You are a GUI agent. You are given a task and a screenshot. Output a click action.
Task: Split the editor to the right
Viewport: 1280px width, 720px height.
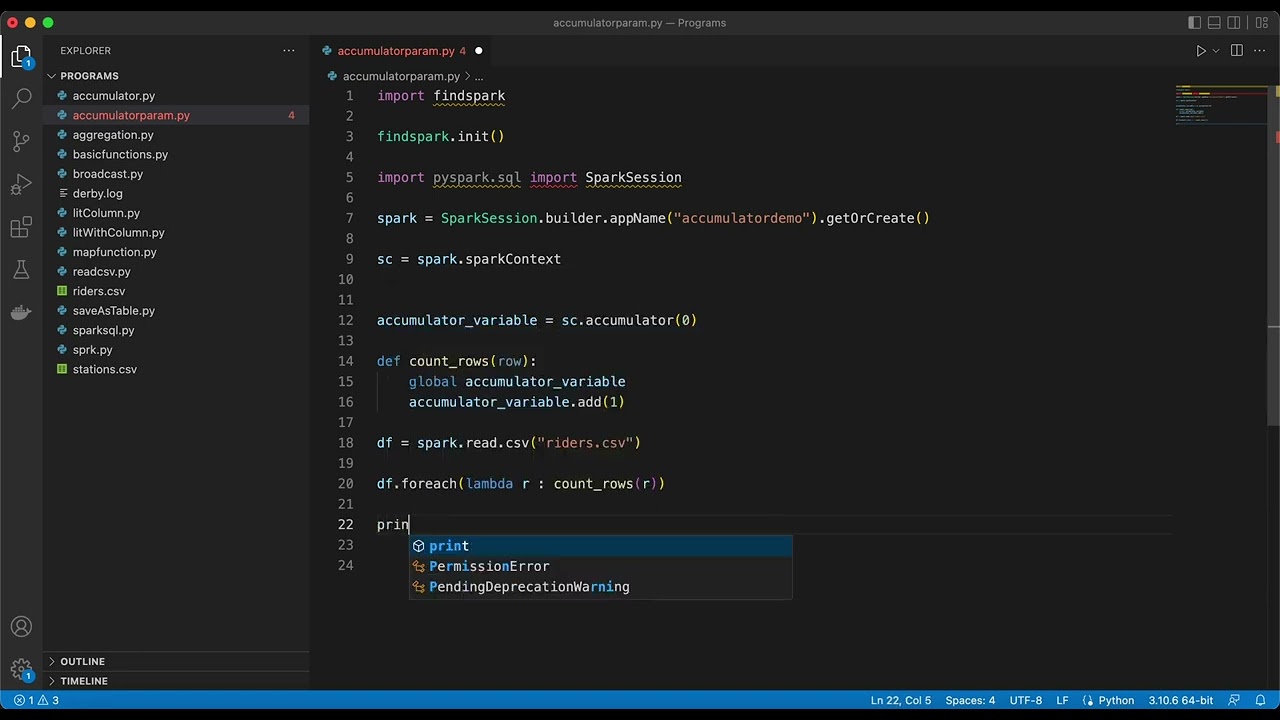click(x=1237, y=51)
